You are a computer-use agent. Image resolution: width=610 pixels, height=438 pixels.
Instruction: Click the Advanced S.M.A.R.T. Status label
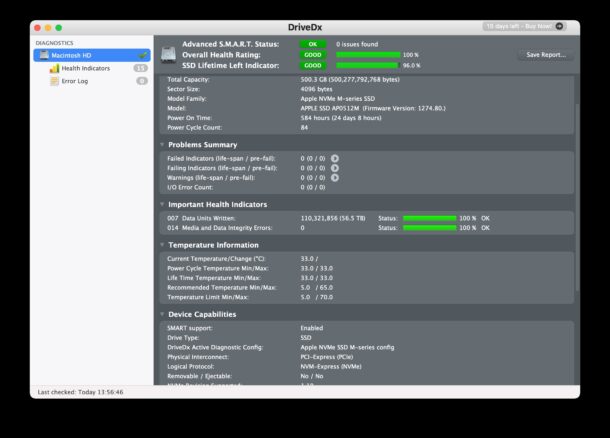click(230, 44)
